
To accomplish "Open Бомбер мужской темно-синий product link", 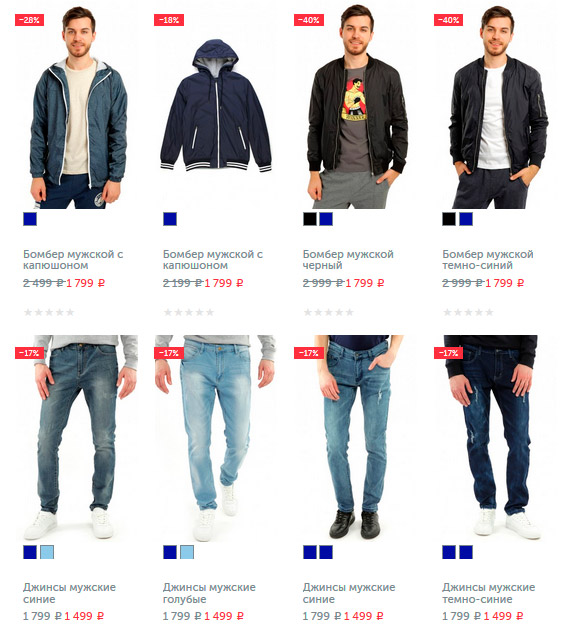I will [488, 260].
